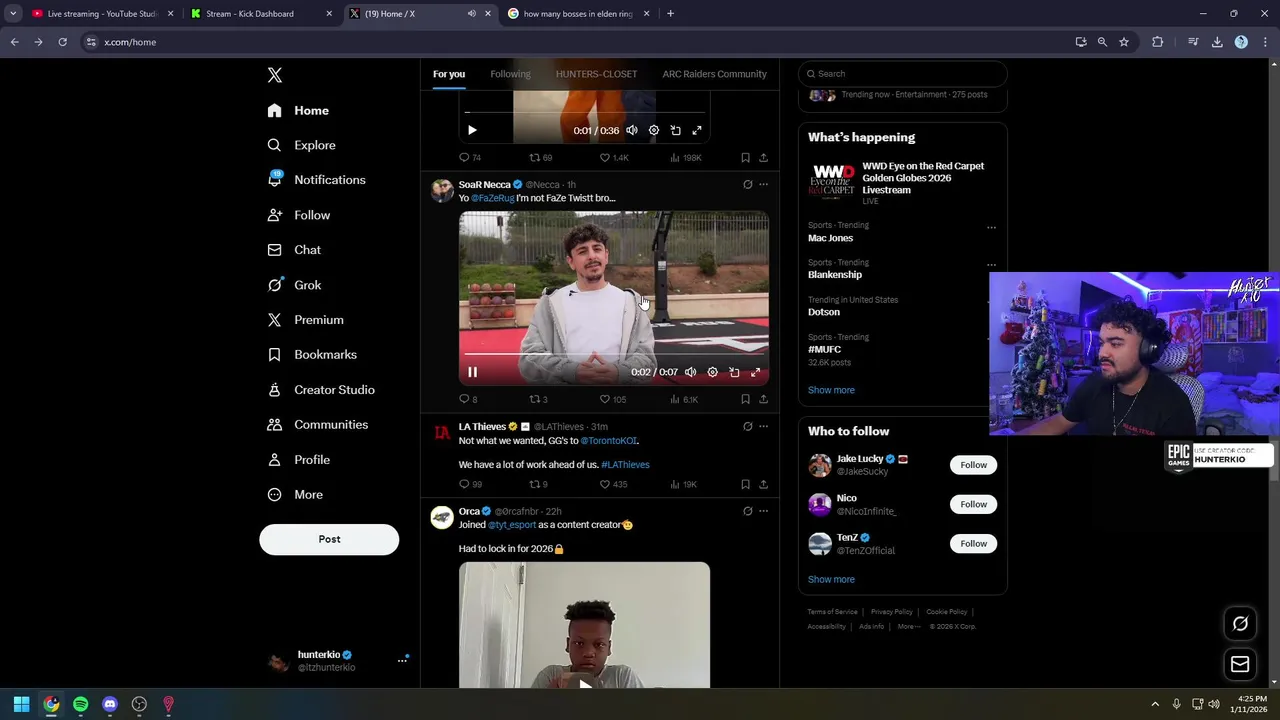1280x720 pixels.
Task: Follow Jake Lucky
Action: 973,465
